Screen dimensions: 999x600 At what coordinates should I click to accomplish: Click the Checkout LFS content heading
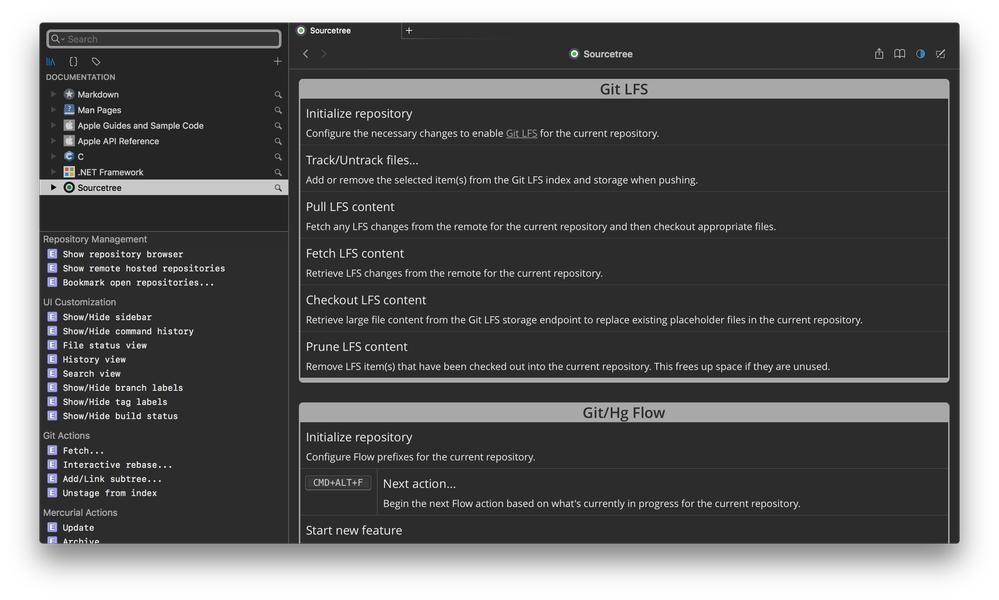coord(366,300)
